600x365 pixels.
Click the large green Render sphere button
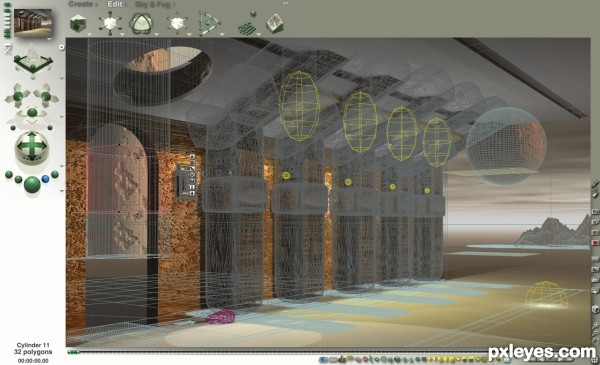coord(32,184)
